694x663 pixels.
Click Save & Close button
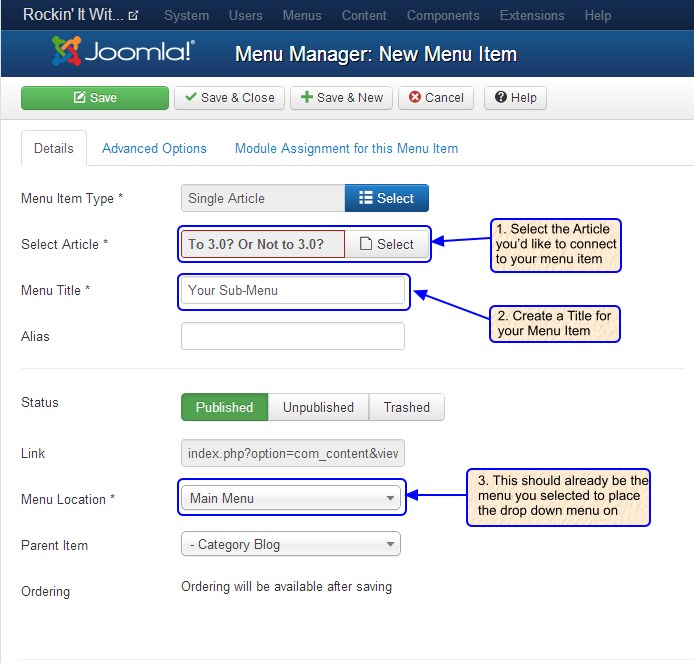[229, 98]
